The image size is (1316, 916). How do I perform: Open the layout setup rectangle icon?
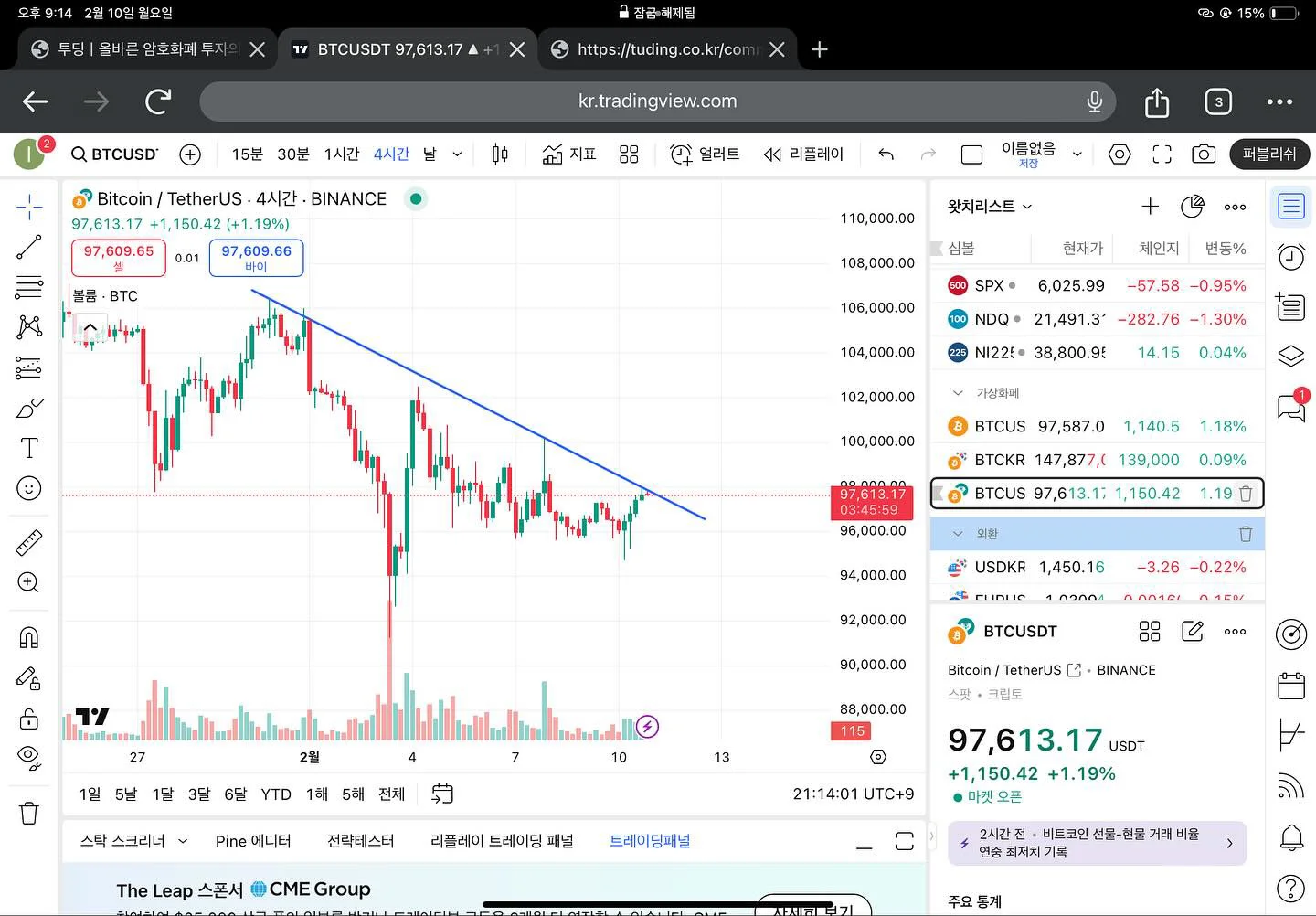[972, 154]
